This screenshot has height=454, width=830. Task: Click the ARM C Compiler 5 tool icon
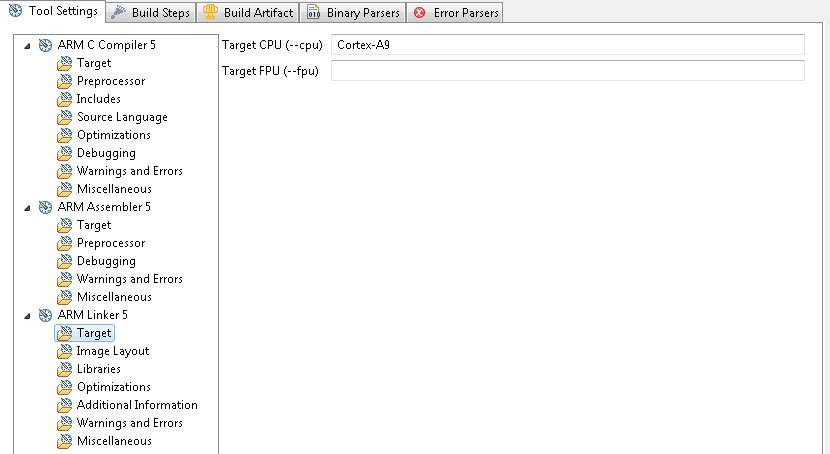click(x=46, y=45)
